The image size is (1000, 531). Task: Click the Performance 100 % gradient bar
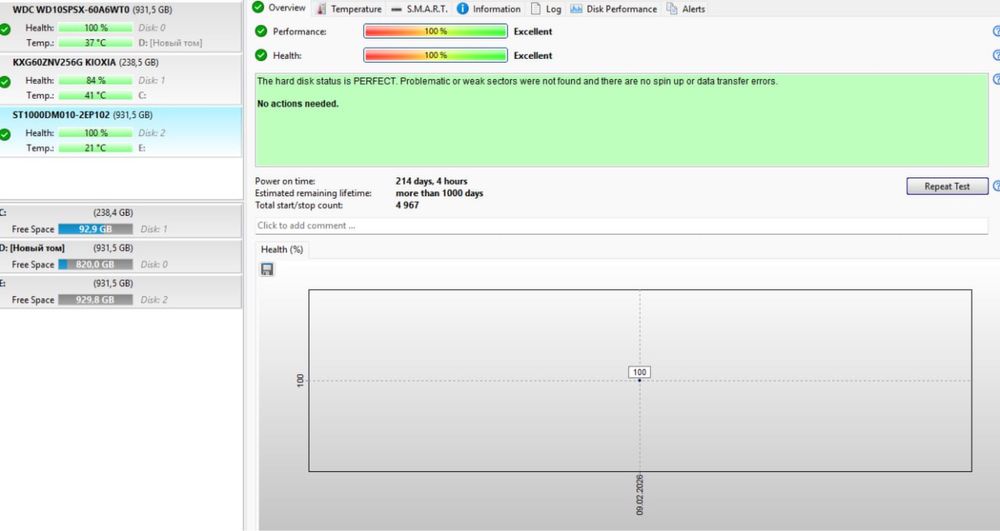point(436,31)
